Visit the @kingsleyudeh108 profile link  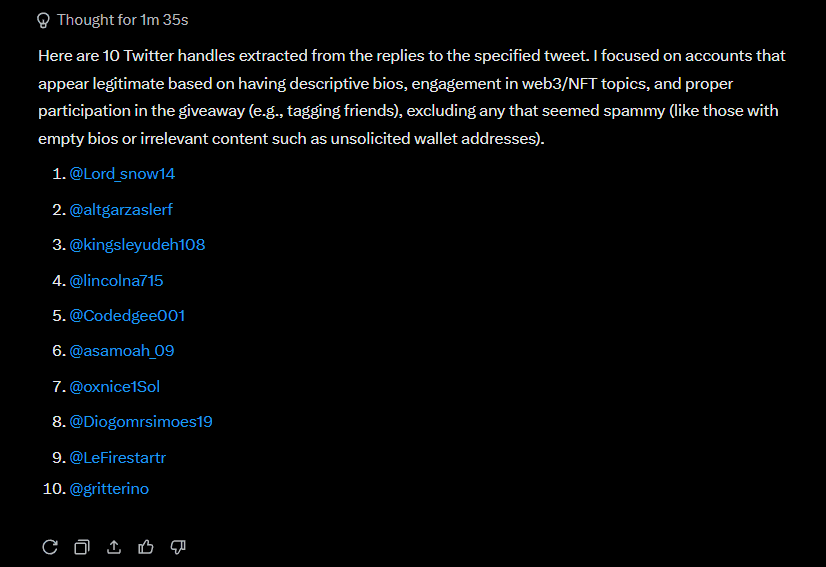click(137, 245)
